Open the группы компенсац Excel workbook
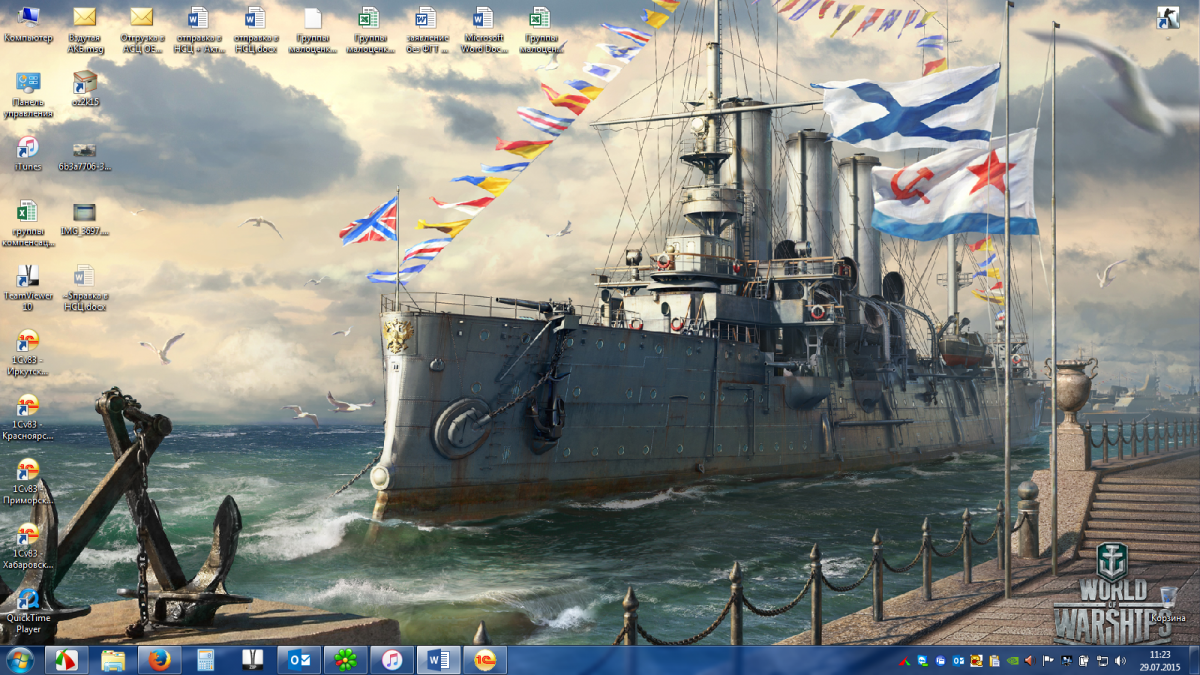The image size is (1200, 675). 28,223
